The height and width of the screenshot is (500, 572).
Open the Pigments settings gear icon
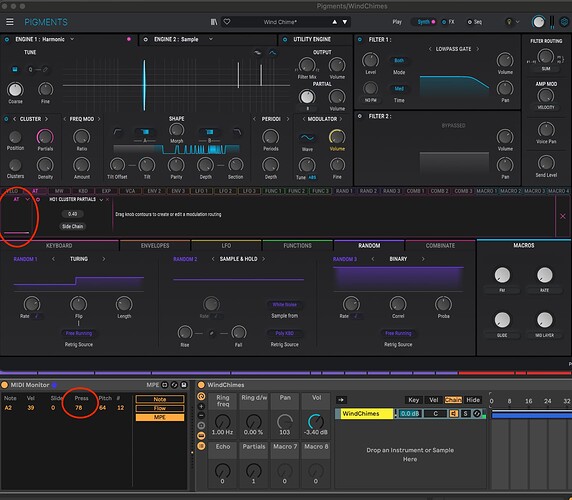tap(564, 22)
